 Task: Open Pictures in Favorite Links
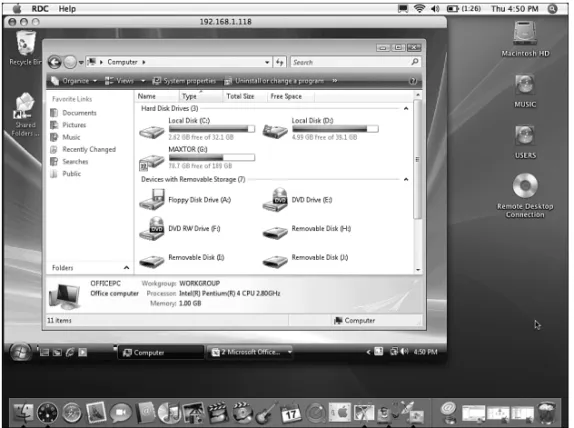(x=68, y=125)
